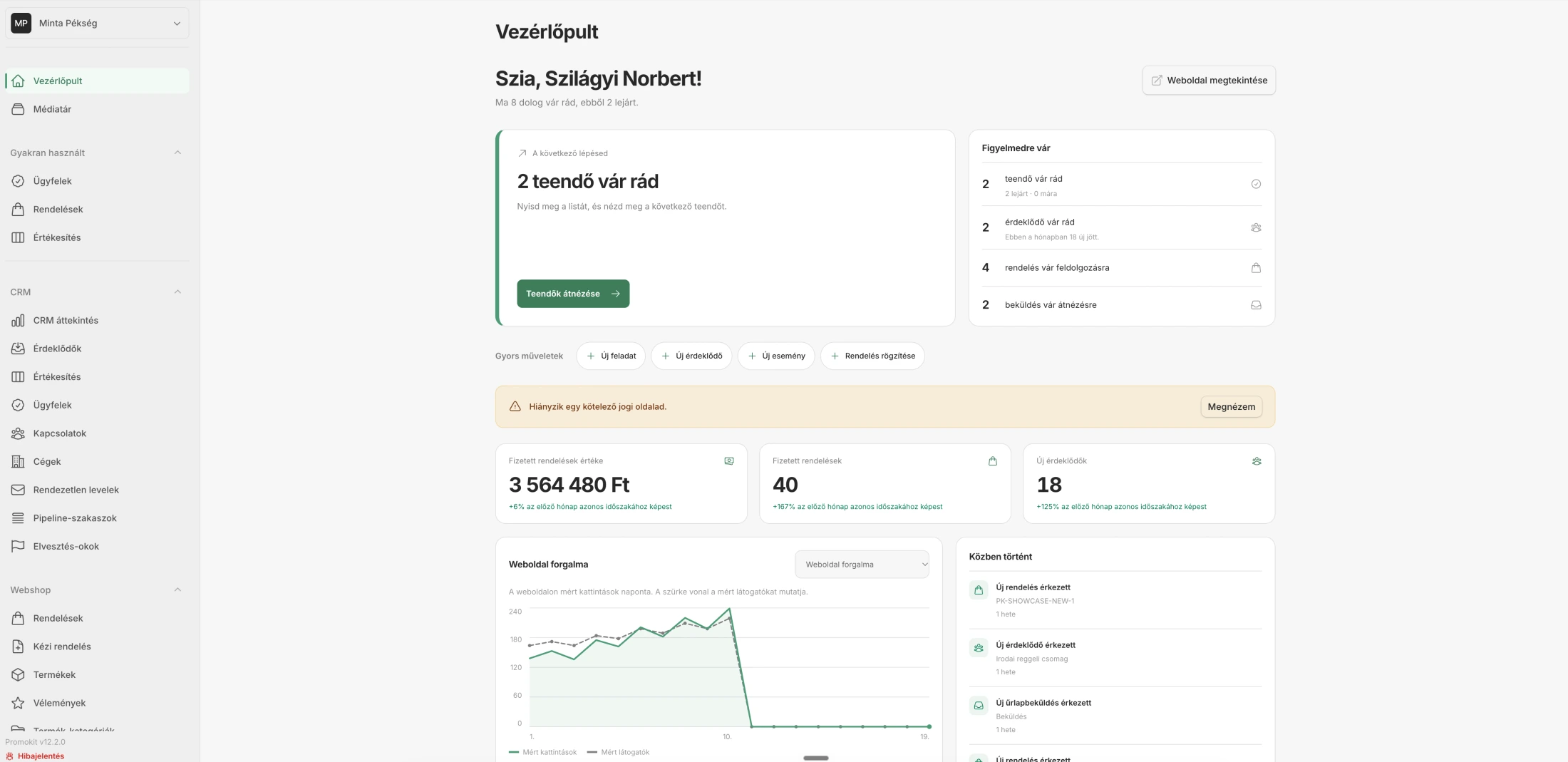Open the Új űrlapbeküldés érkezett activity

click(1115, 716)
